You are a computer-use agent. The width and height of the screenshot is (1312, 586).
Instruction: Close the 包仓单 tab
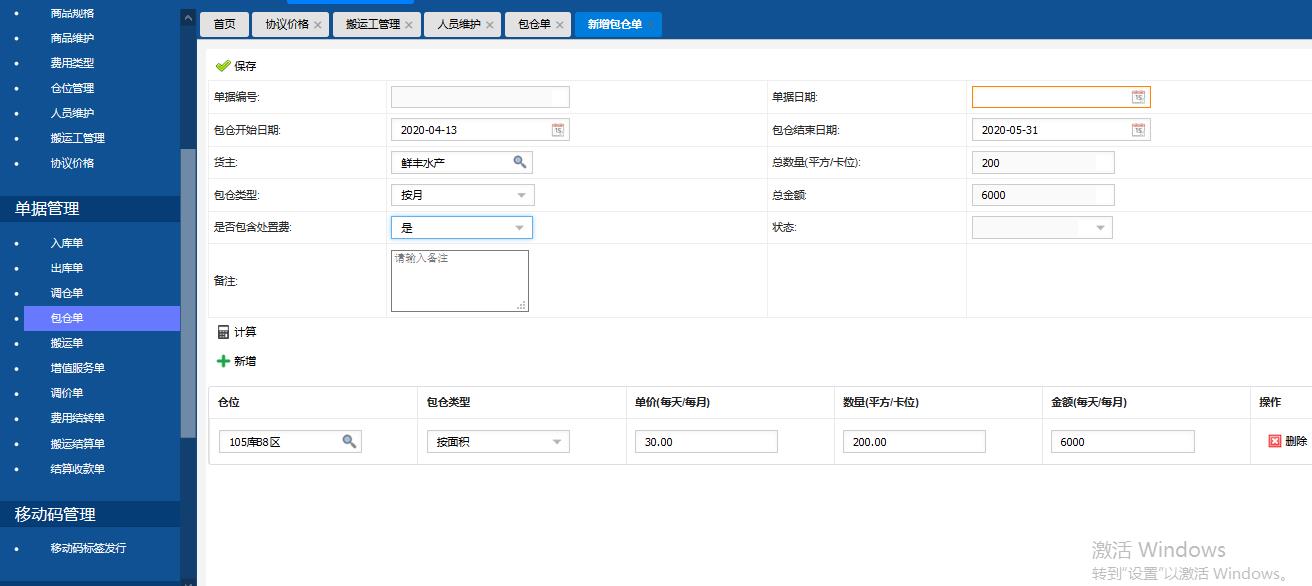(x=559, y=25)
